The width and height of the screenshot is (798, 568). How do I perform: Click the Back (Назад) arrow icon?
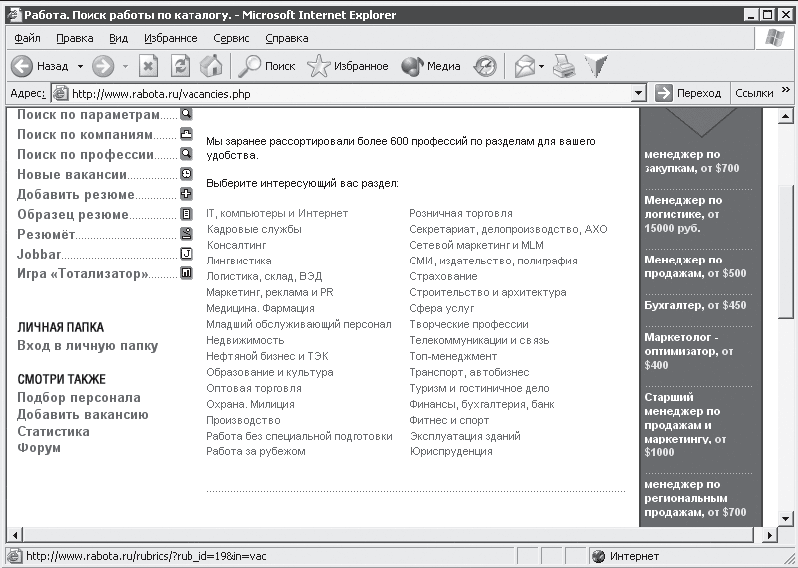pyautogui.click(x=22, y=66)
